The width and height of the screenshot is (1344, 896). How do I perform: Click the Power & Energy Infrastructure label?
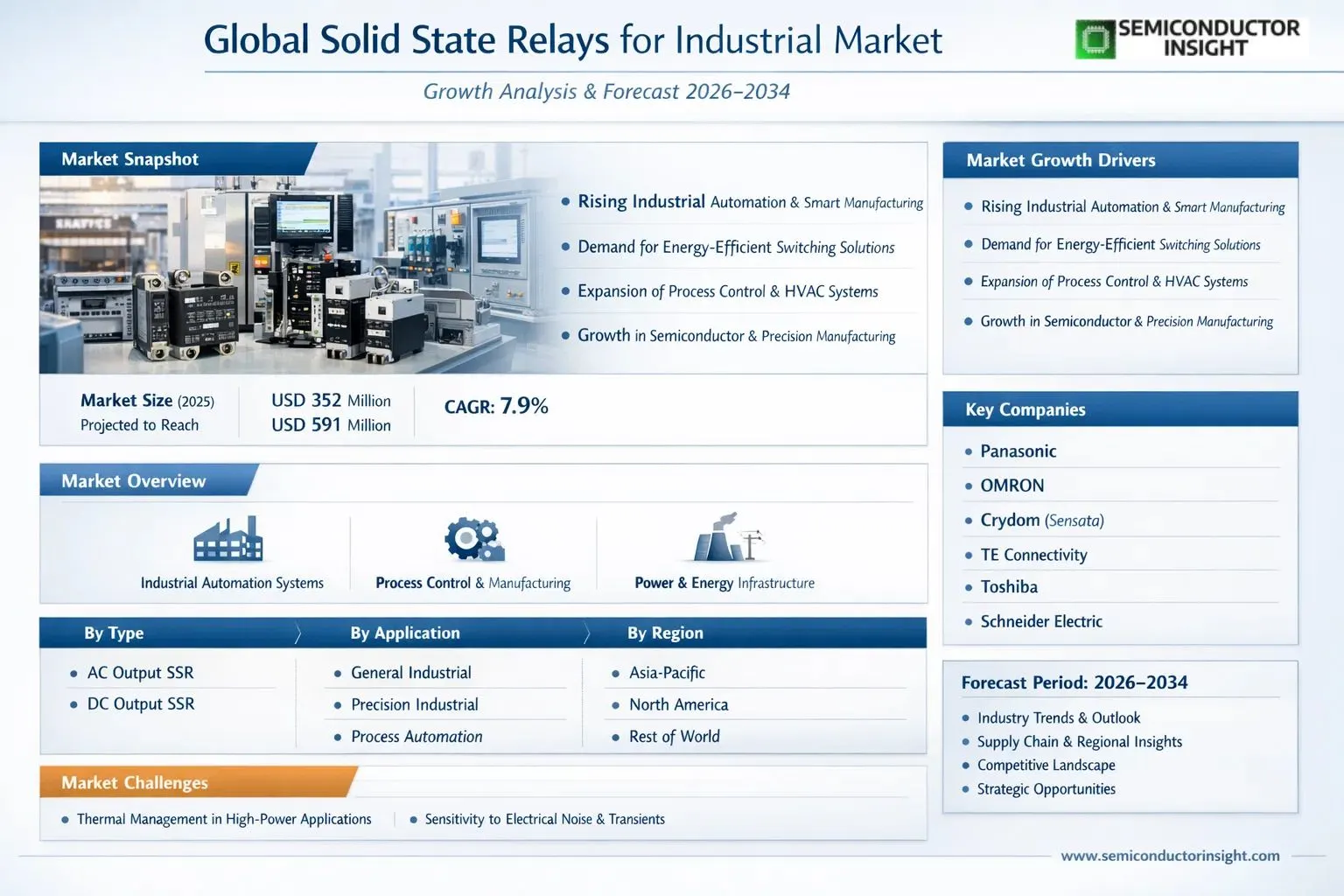coord(724,583)
